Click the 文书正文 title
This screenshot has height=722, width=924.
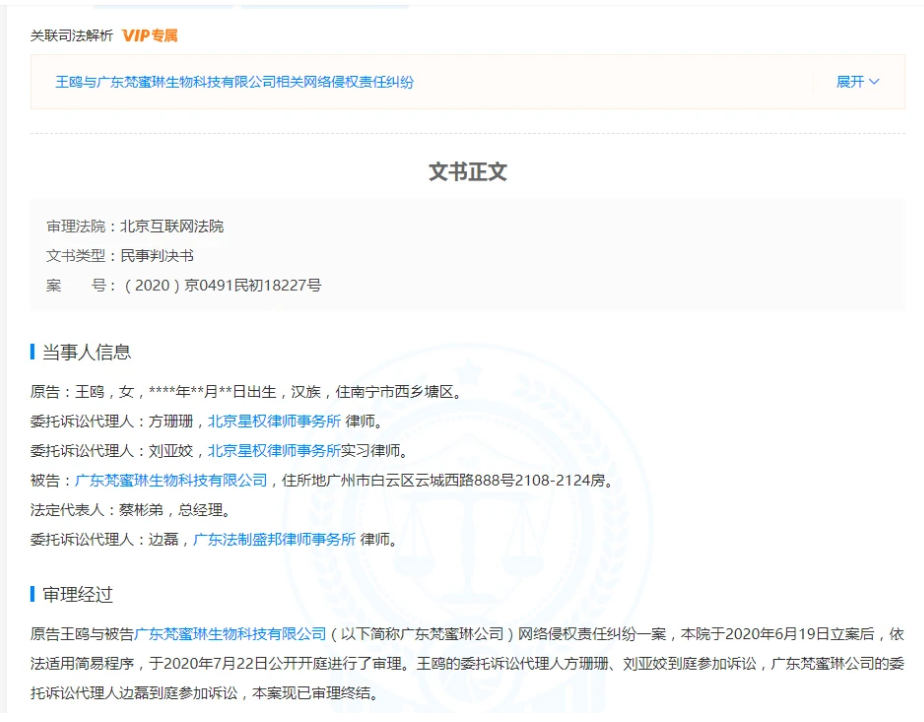[x=468, y=172]
